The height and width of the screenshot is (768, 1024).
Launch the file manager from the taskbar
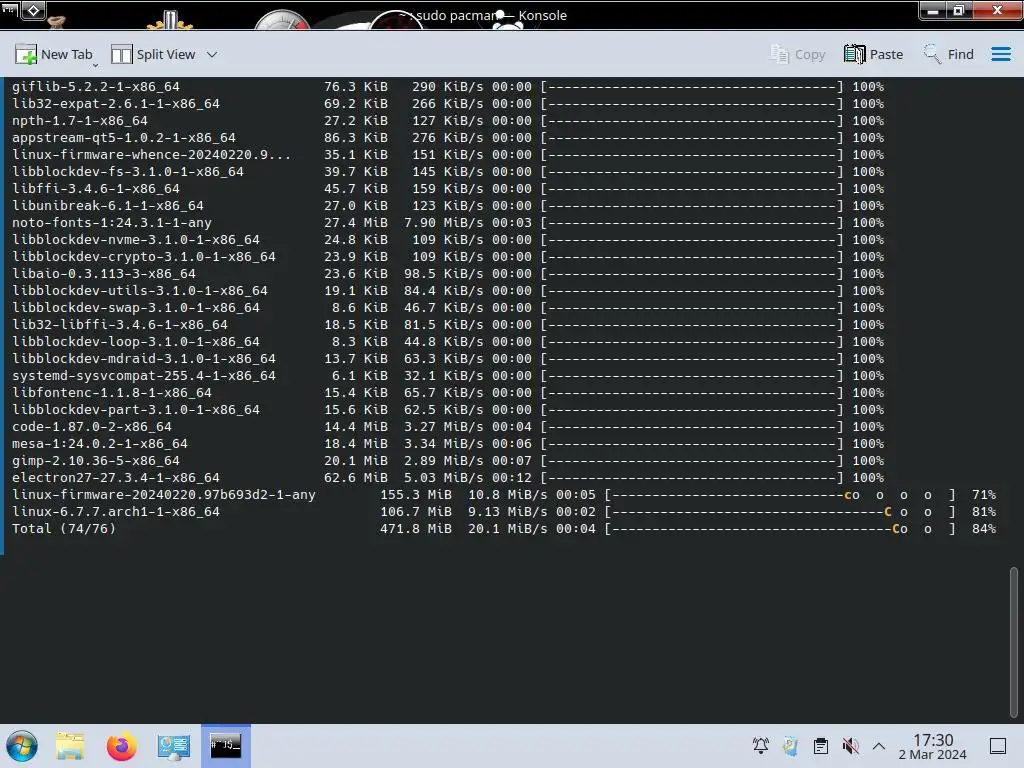[70, 746]
